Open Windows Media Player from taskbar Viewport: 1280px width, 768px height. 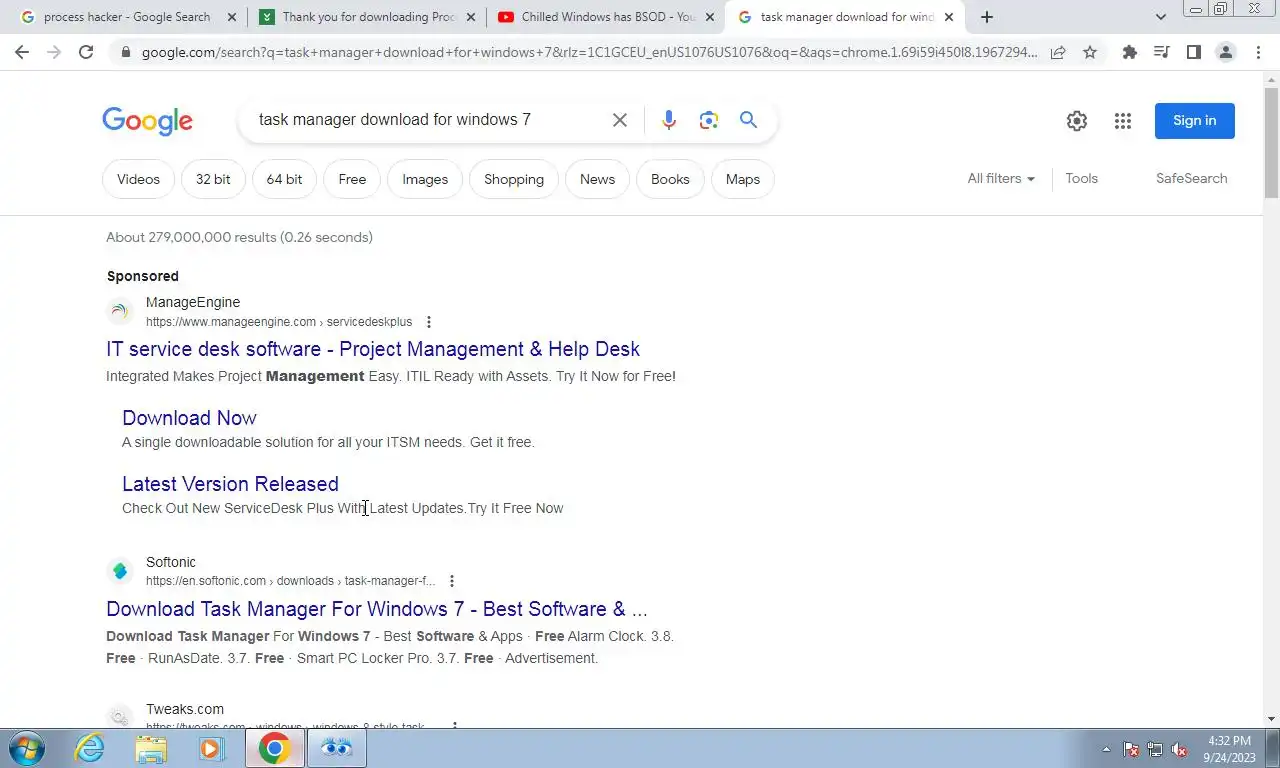click(211, 748)
